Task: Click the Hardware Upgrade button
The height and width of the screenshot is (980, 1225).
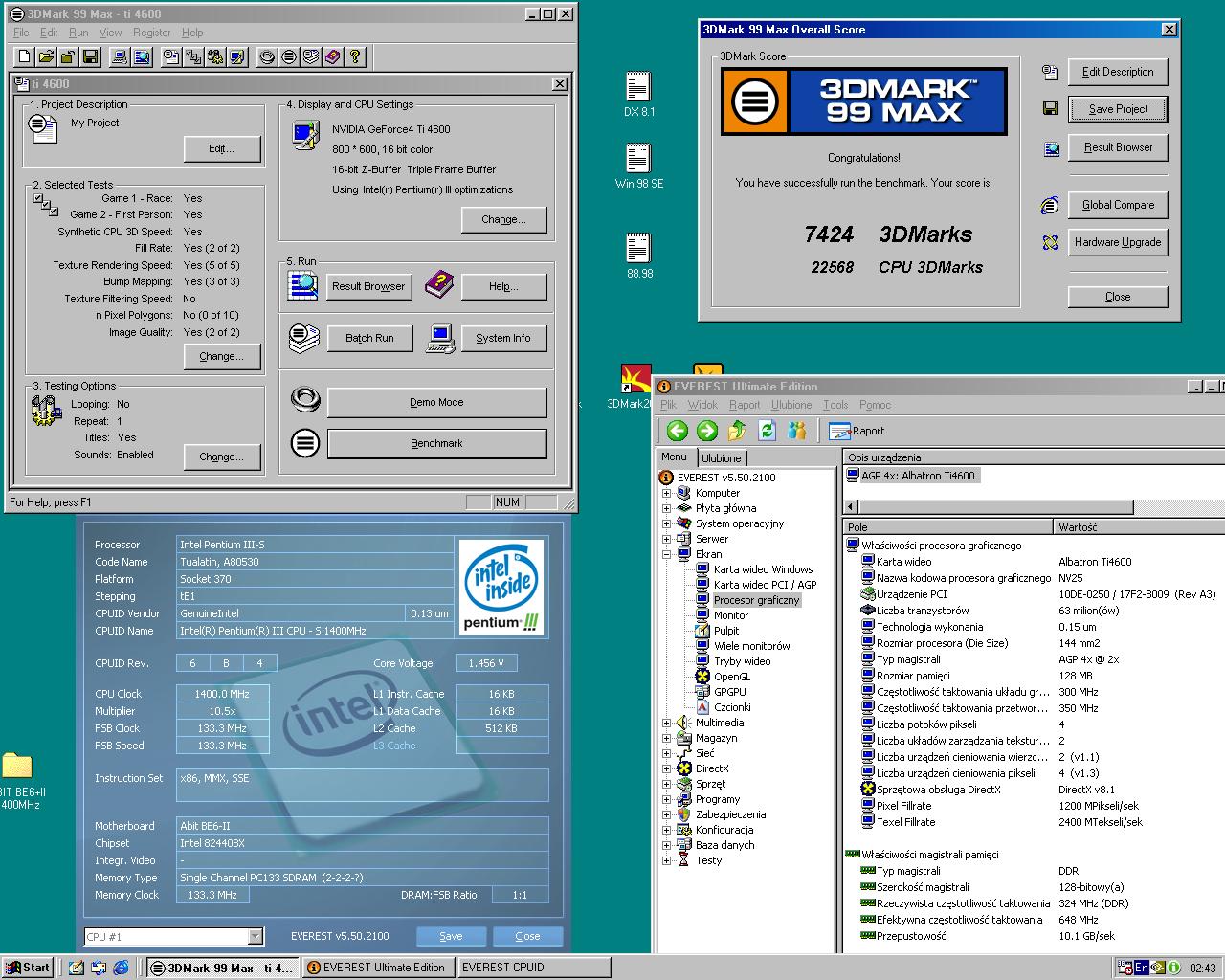Action: coord(1118,242)
